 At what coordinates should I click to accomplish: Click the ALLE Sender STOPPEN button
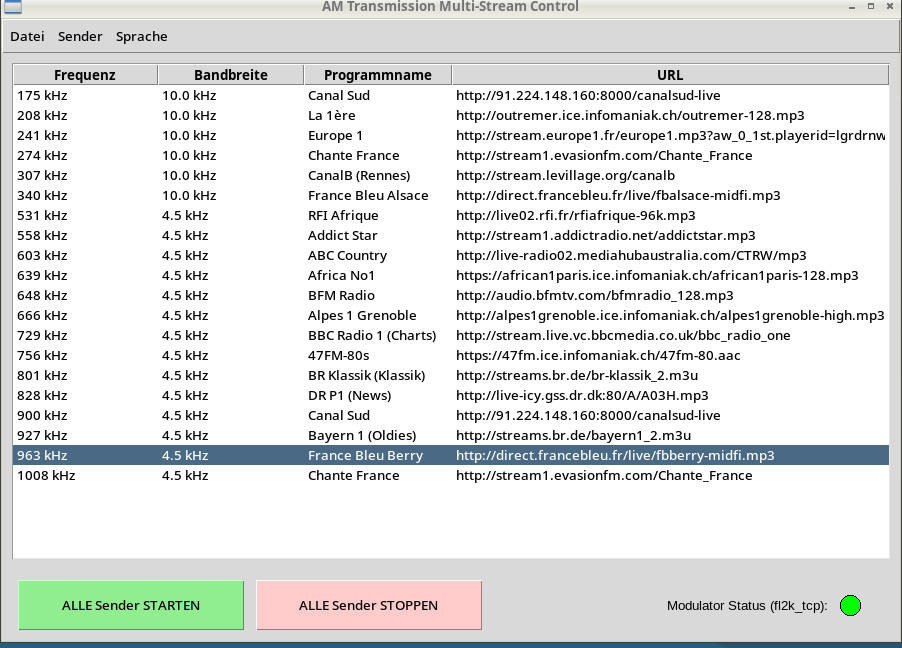click(369, 605)
